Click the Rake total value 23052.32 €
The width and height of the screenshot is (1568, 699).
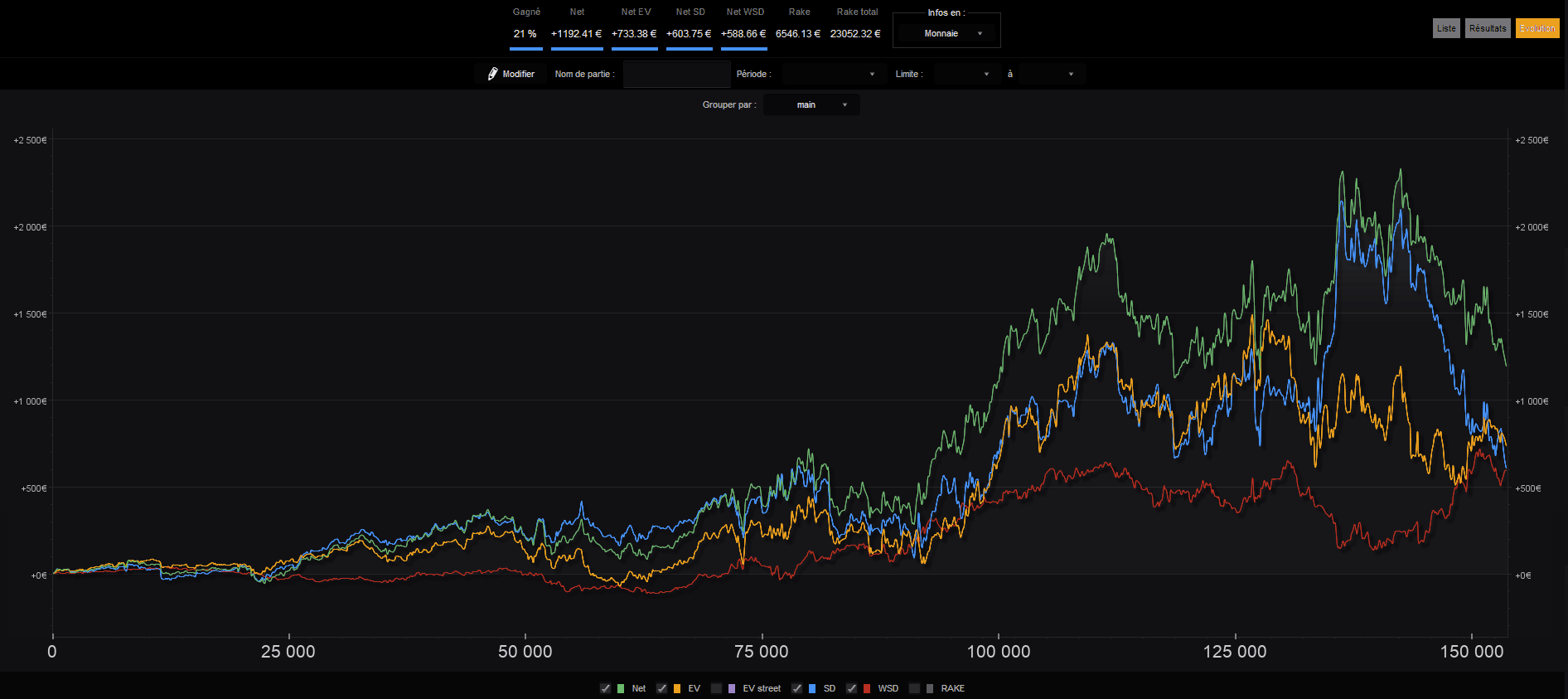(x=855, y=34)
